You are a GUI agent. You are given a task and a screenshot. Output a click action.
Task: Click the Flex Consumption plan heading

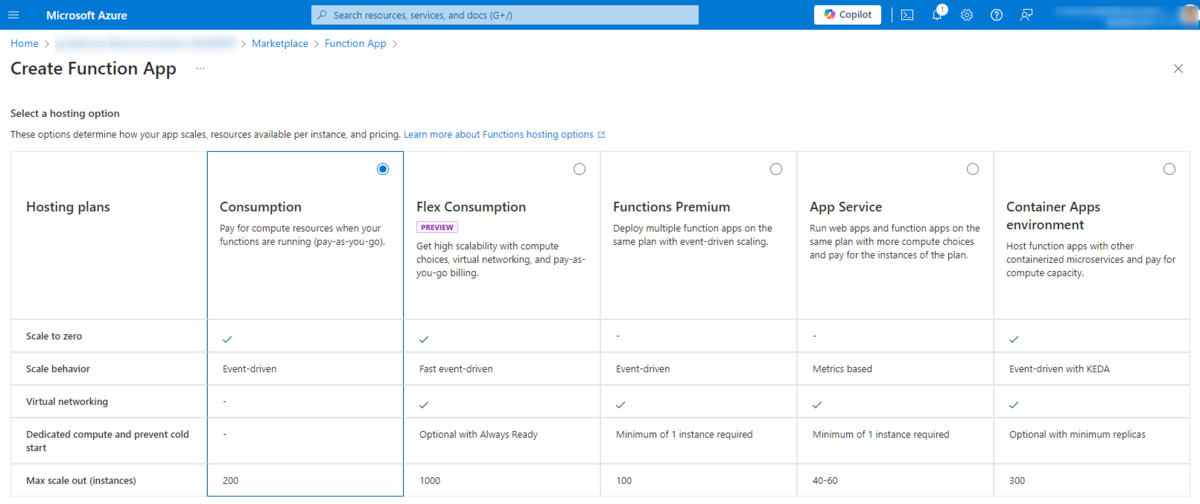pyautogui.click(x=471, y=207)
